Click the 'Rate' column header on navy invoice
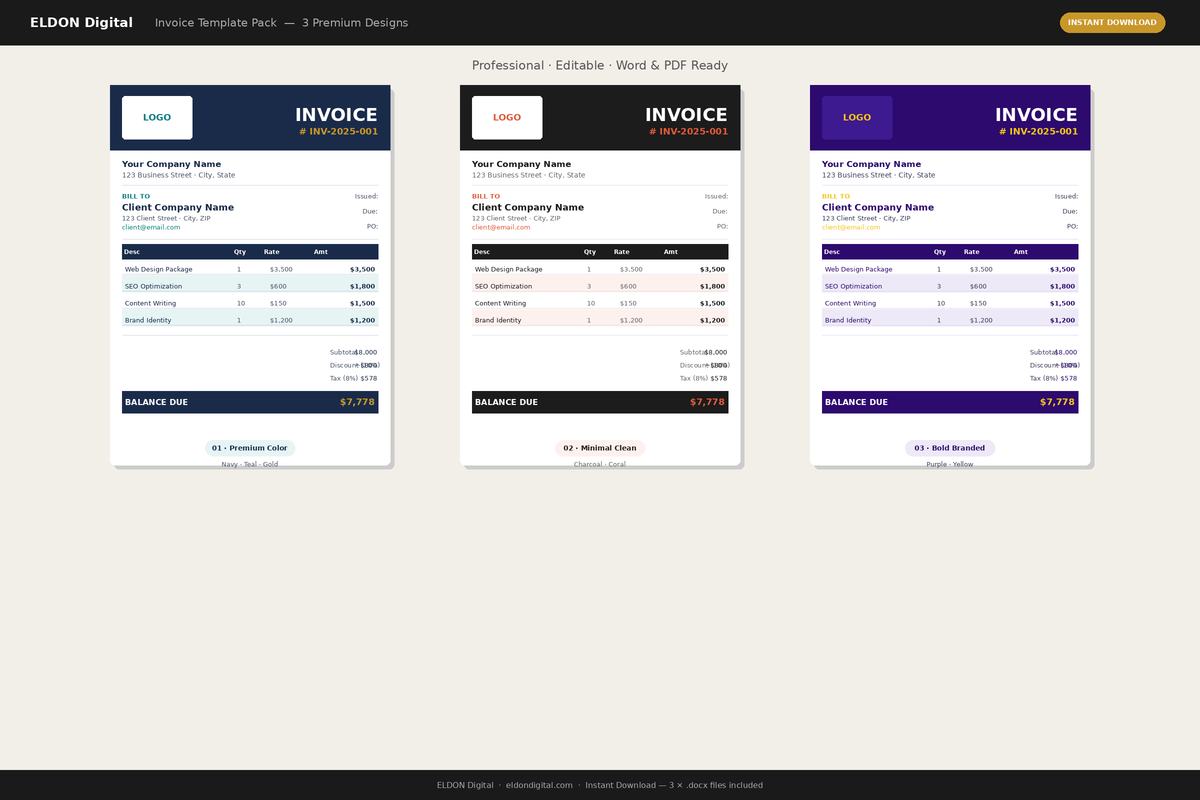The width and height of the screenshot is (1200, 800). (272, 252)
